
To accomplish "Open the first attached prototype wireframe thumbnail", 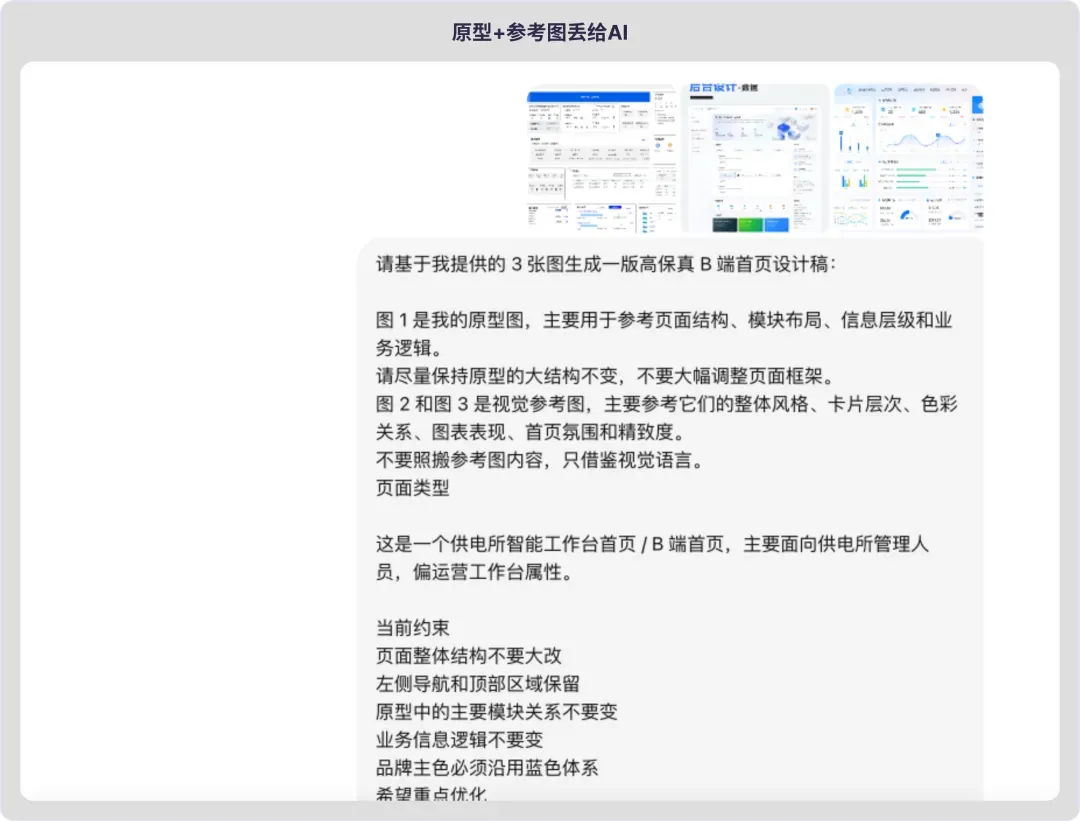I will point(601,158).
